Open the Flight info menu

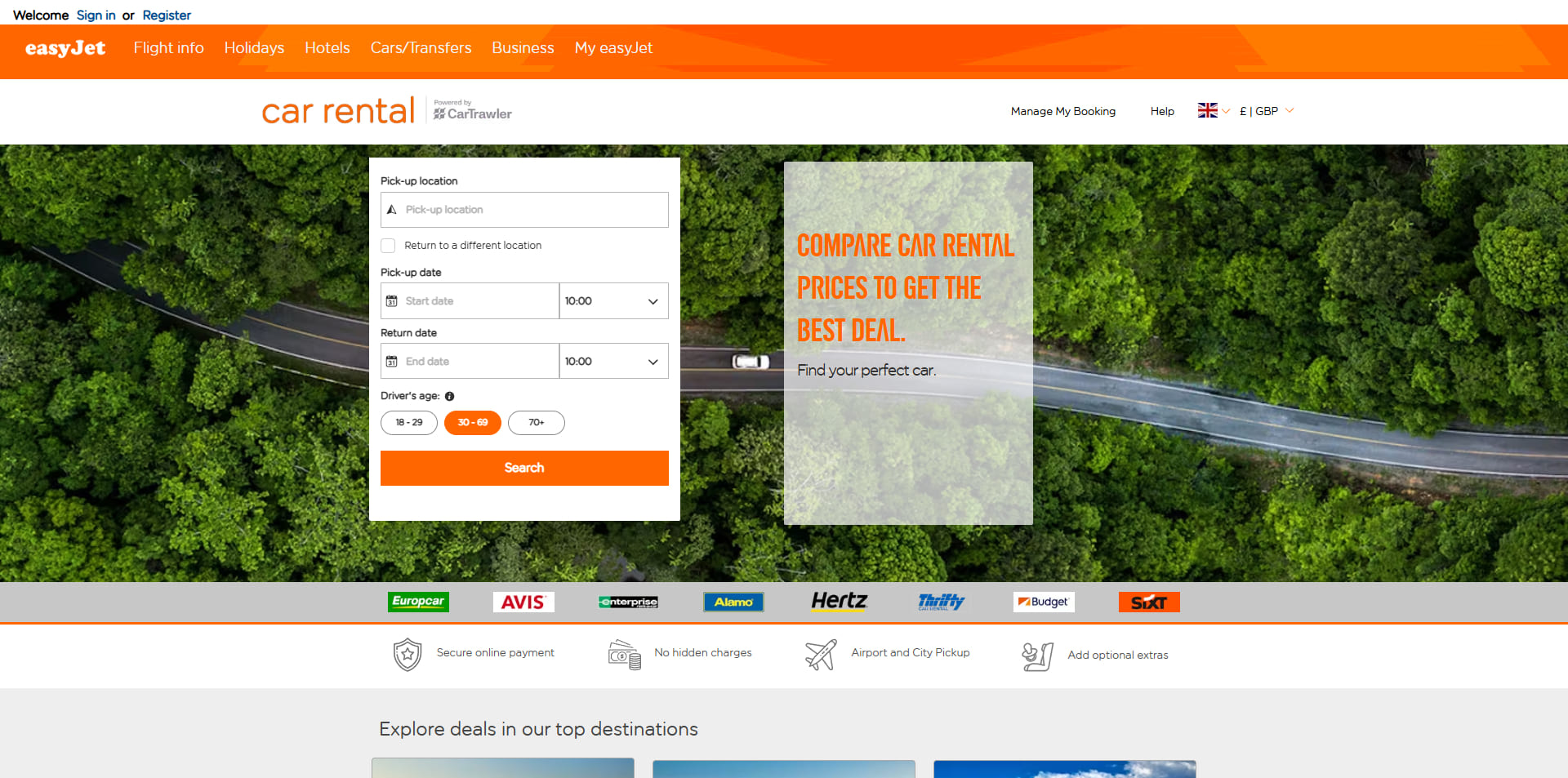click(x=169, y=48)
